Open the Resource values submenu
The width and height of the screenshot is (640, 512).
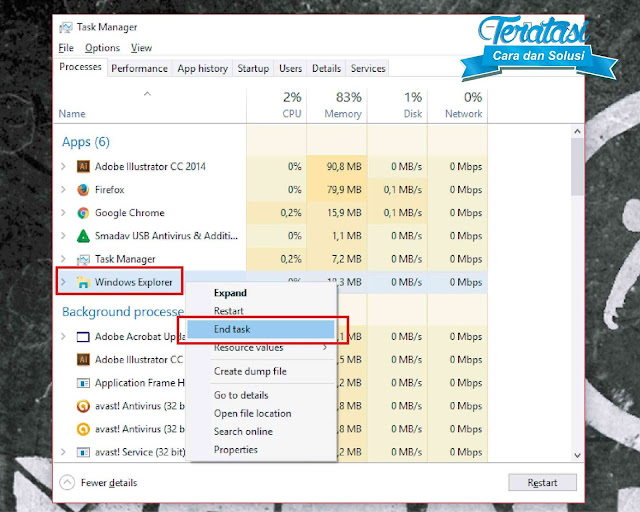261,348
